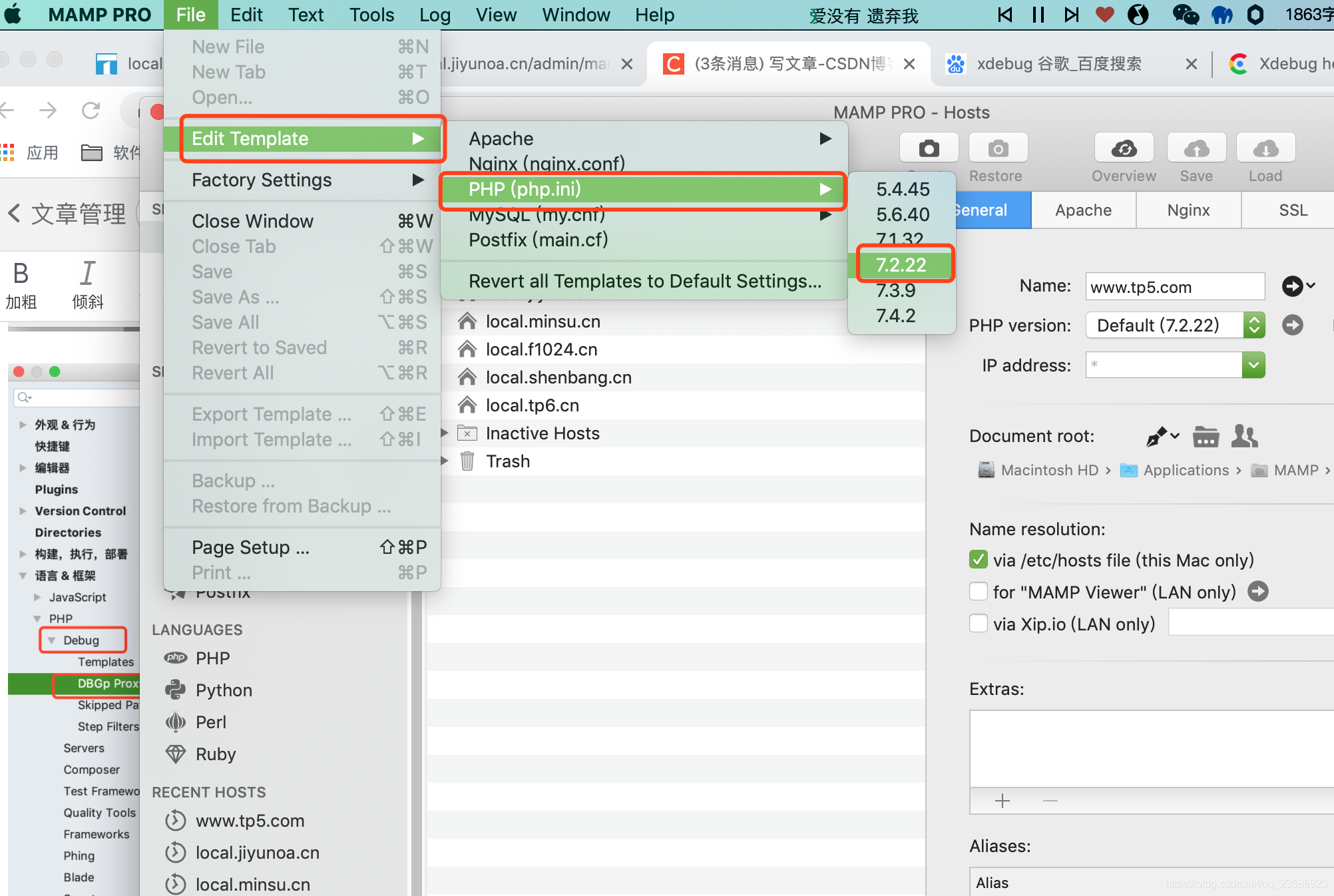Click browser reload icon
The height and width of the screenshot is (896, 1334).
[91, 110]
